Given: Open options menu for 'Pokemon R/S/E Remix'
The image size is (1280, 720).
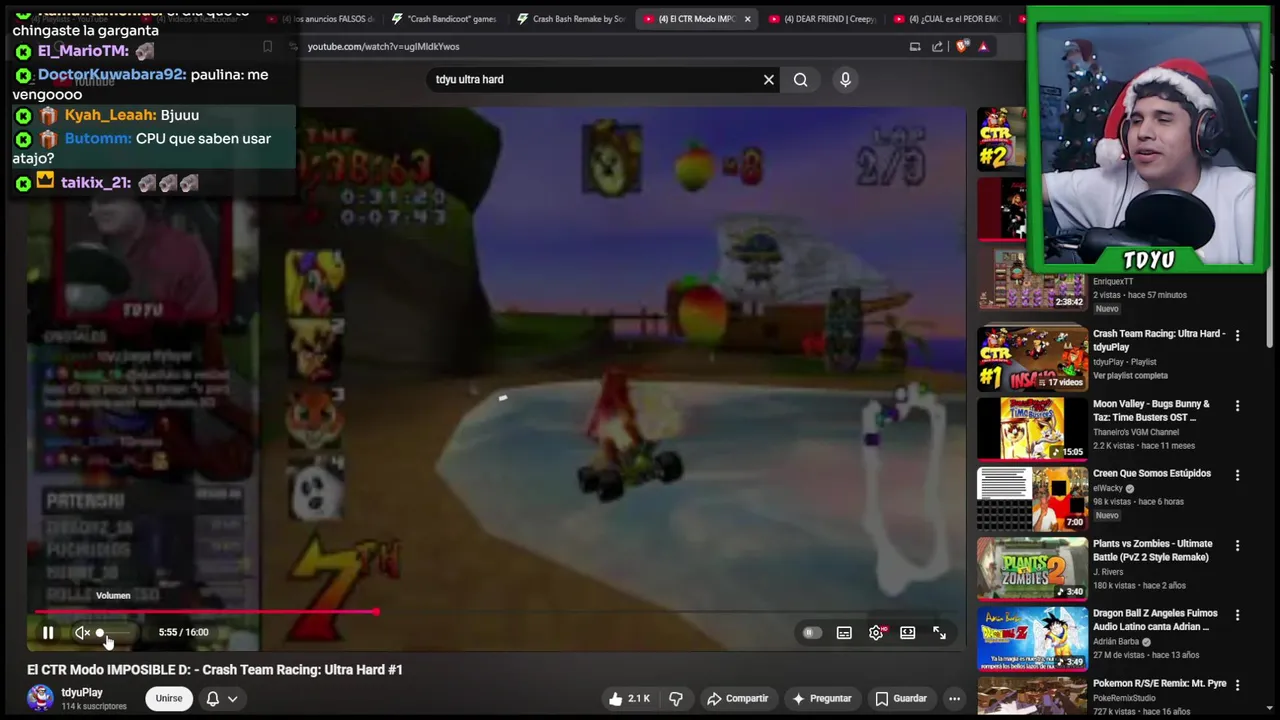Looking at the screenshot, I should click(x=1237, y=685).
